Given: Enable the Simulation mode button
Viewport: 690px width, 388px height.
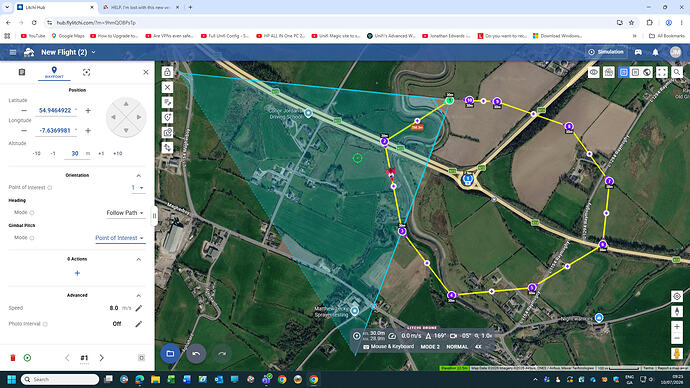Looking at the screenshot, I should [x=606, y=52].
